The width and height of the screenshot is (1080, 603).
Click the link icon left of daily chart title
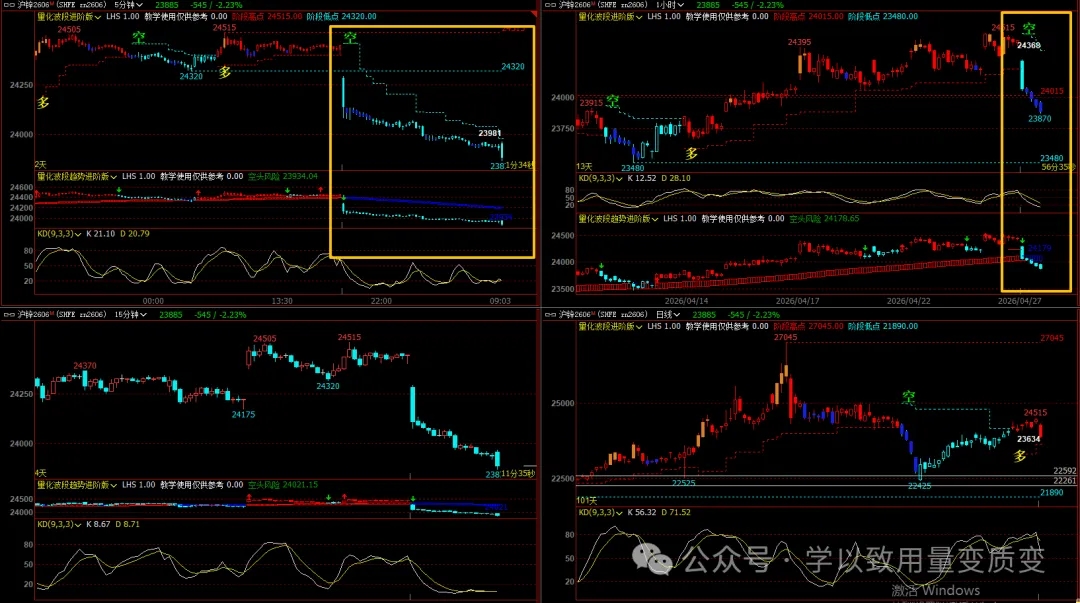tap(548, 314)
